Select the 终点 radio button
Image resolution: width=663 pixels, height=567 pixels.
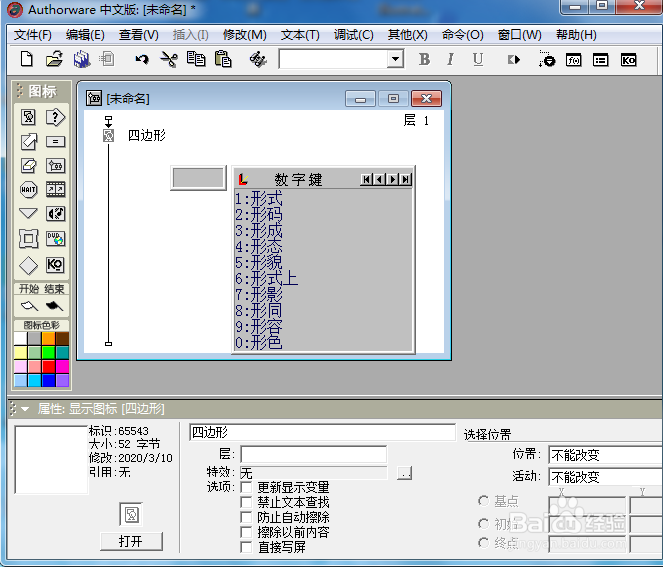click(483, 542)
